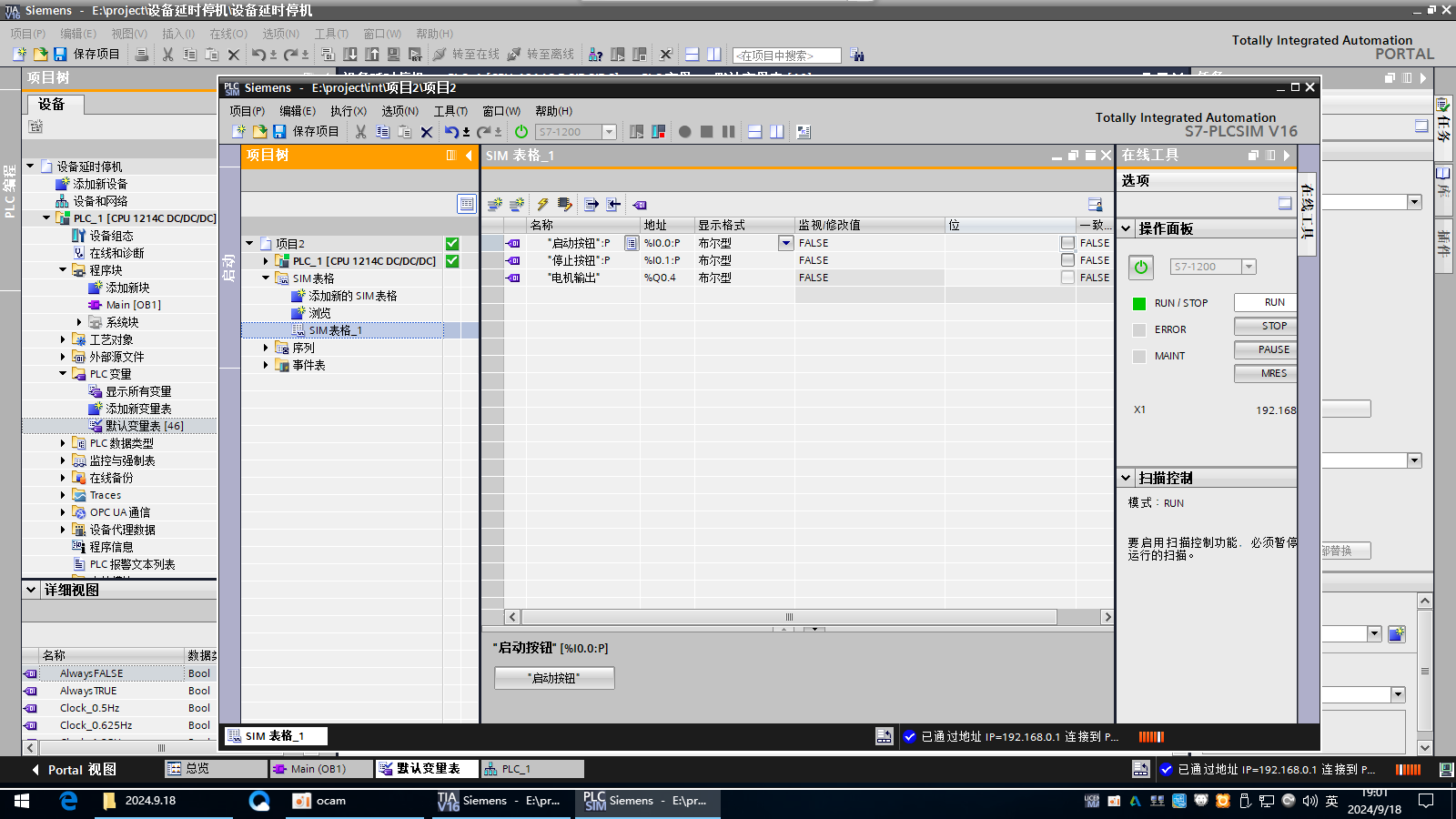Expand 序列 node in PLCSIM tree
The image size is (1456, 819).
click(x=266, y=348)
